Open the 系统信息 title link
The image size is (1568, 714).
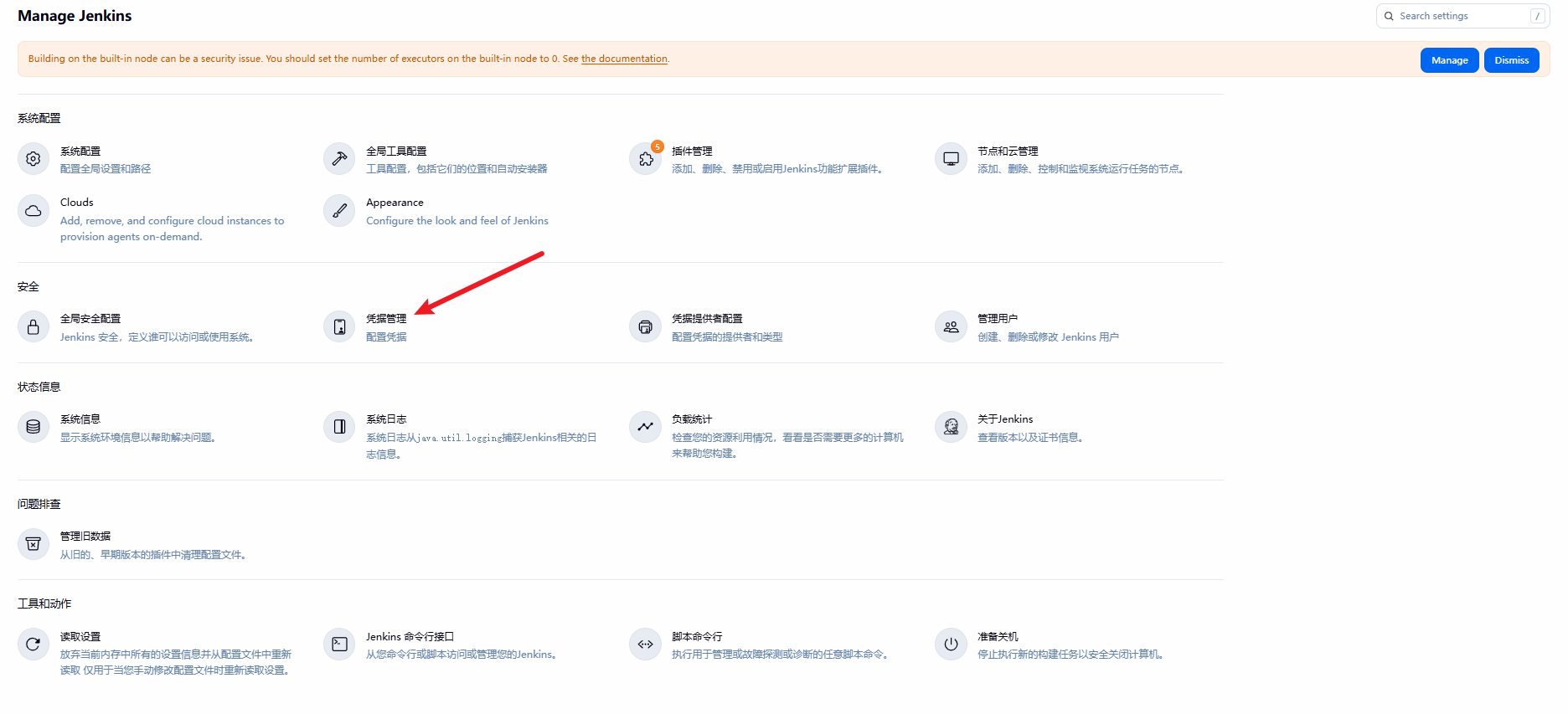80,419
